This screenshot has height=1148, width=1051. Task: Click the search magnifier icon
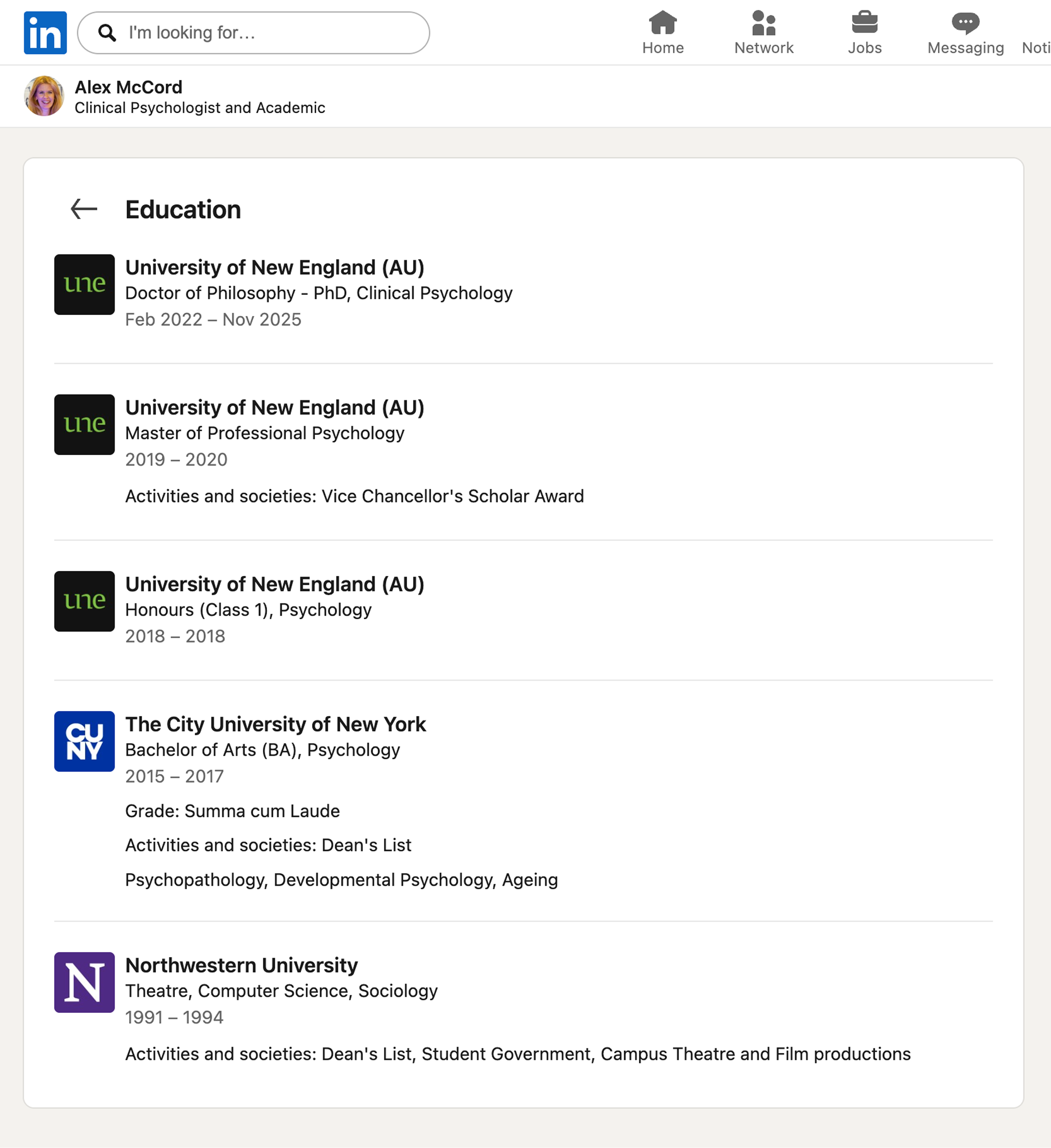pos(106,33)
